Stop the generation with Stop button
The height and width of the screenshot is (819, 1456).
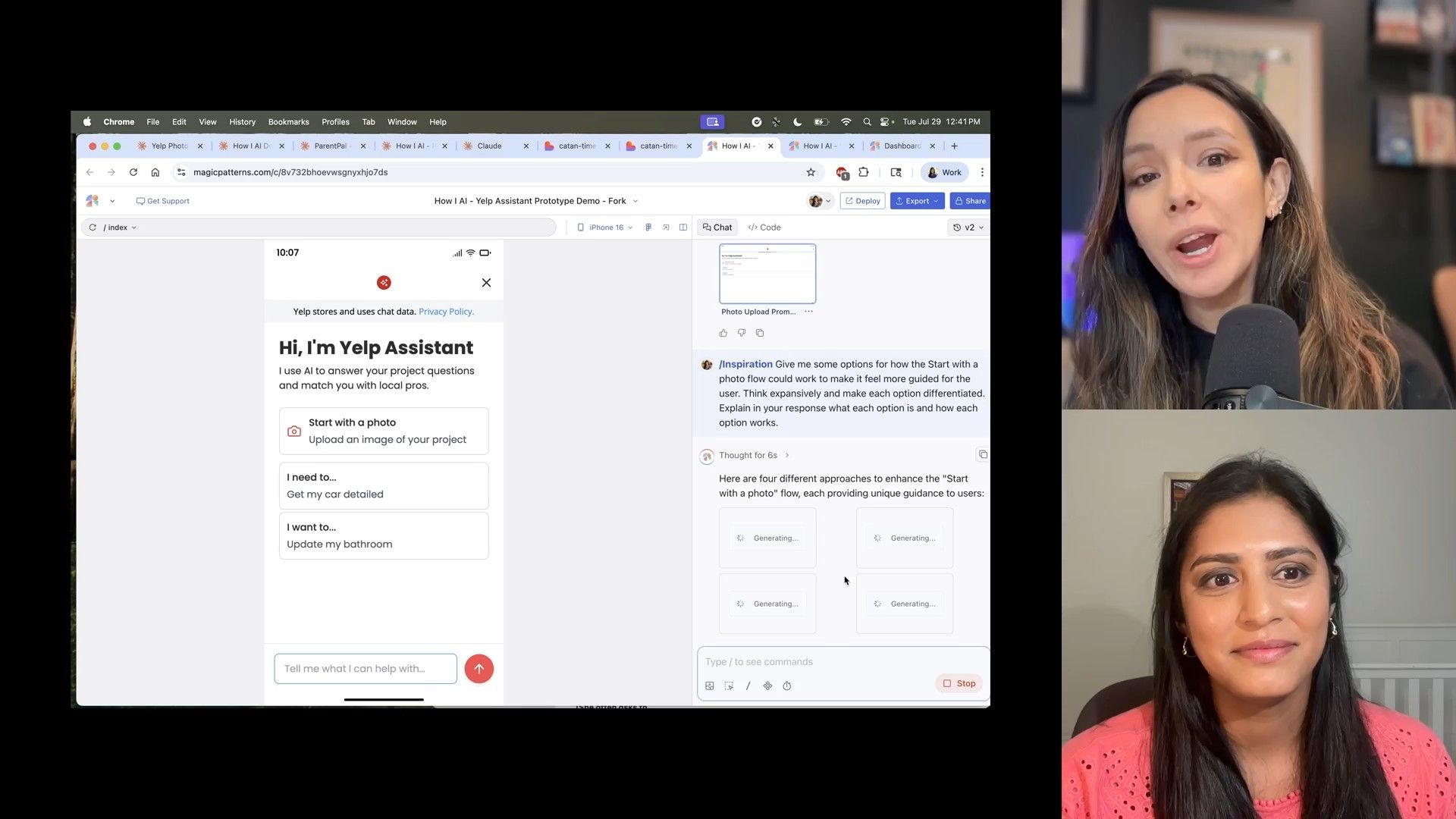pyautogui.click(x=959, y=683)
